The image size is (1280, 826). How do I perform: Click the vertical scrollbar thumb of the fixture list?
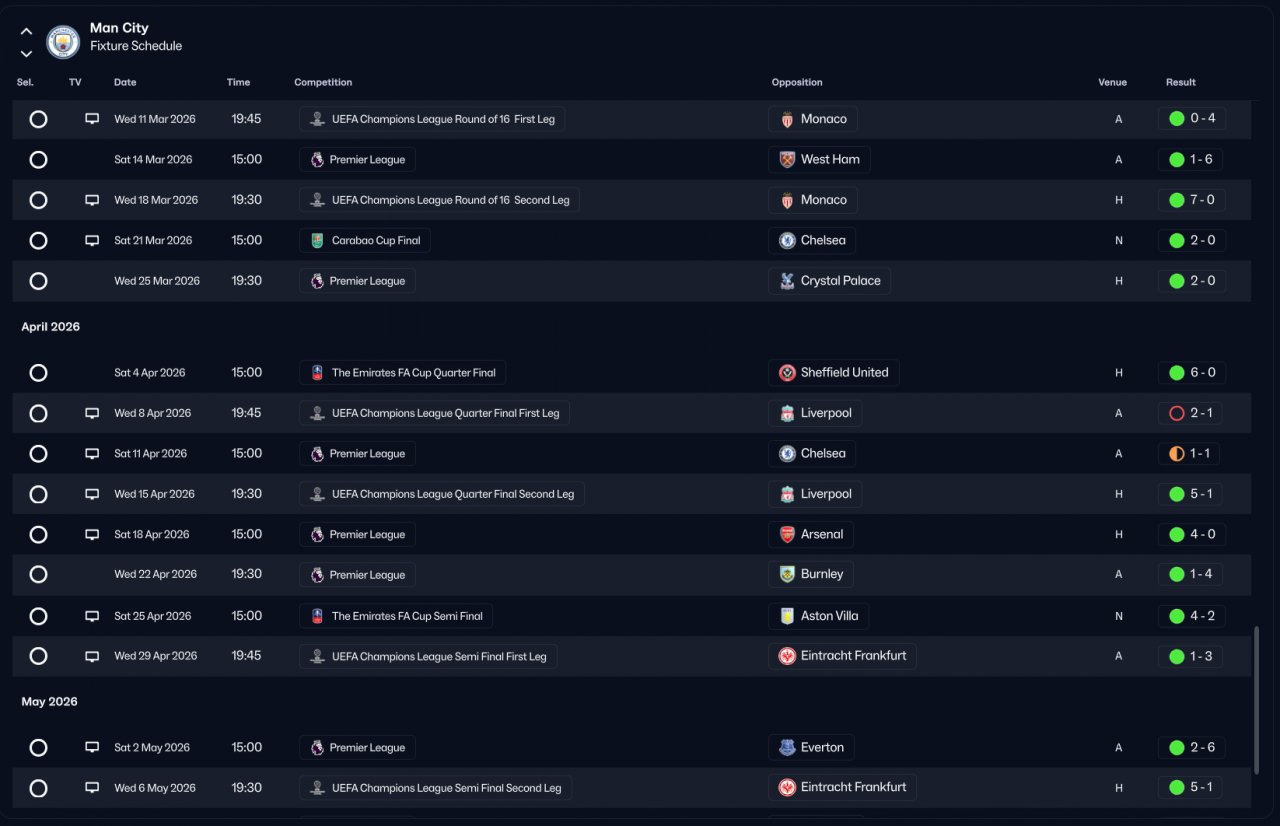pyautogui.click(x=1257, y=700)
